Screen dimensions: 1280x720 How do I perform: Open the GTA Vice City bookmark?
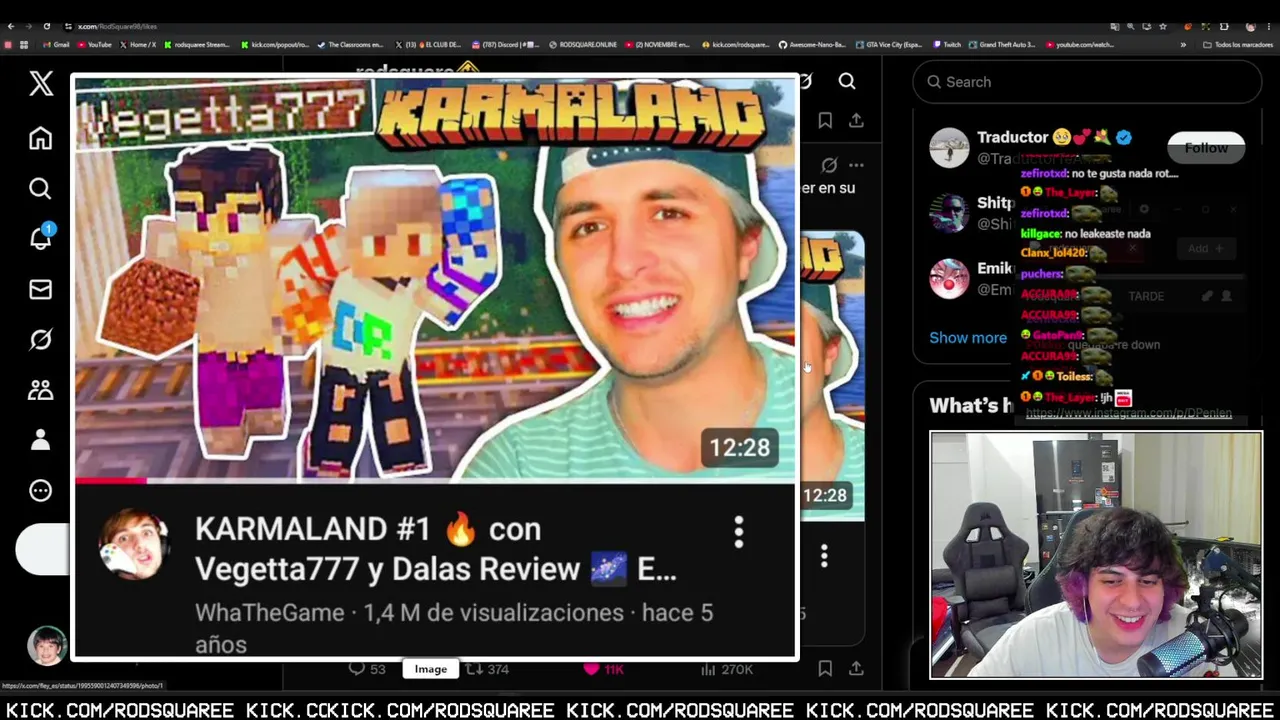click(x=887, y=45)
